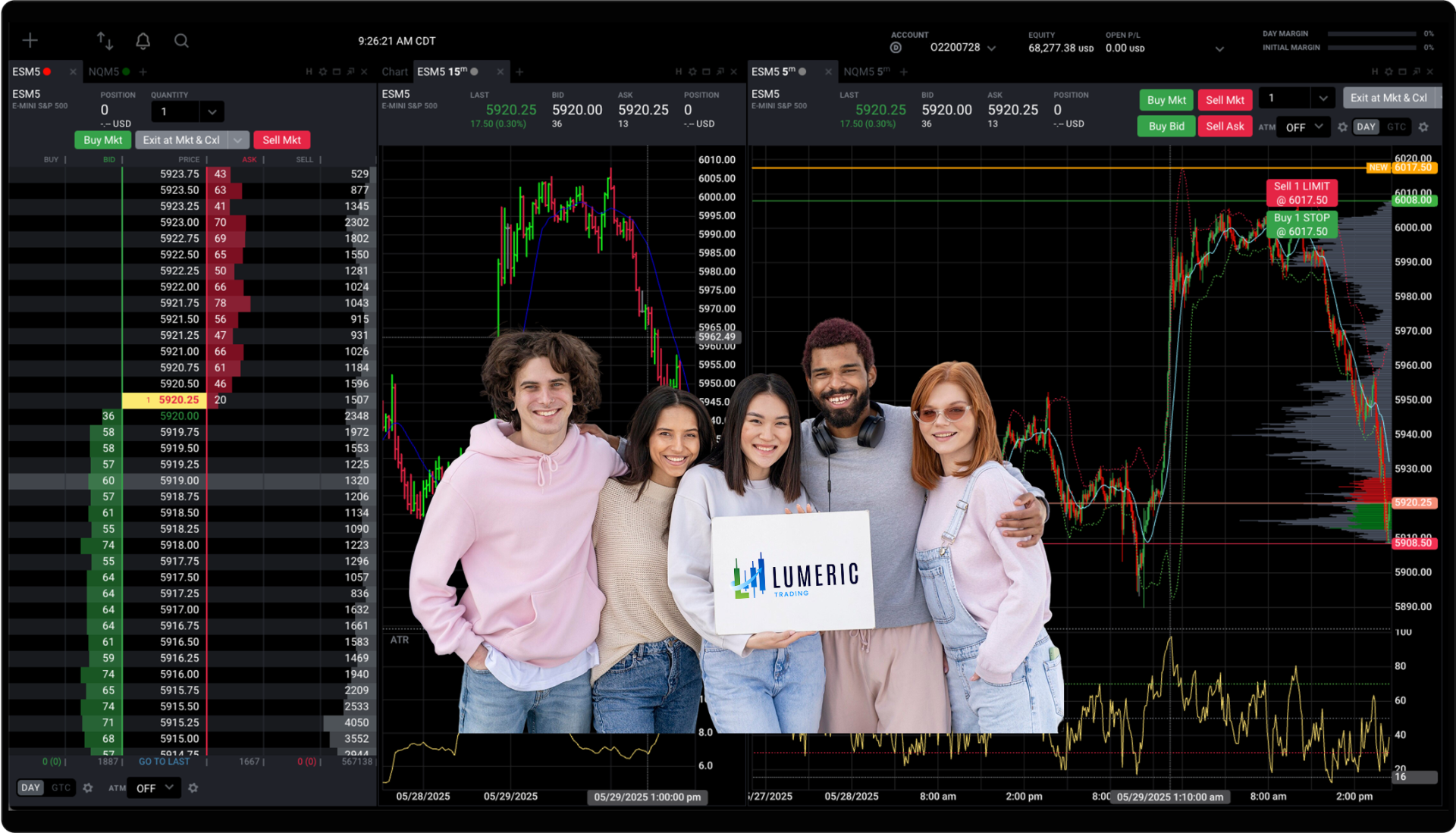Open ATM settings gear in the DOM footer

(x=193, y=788)
